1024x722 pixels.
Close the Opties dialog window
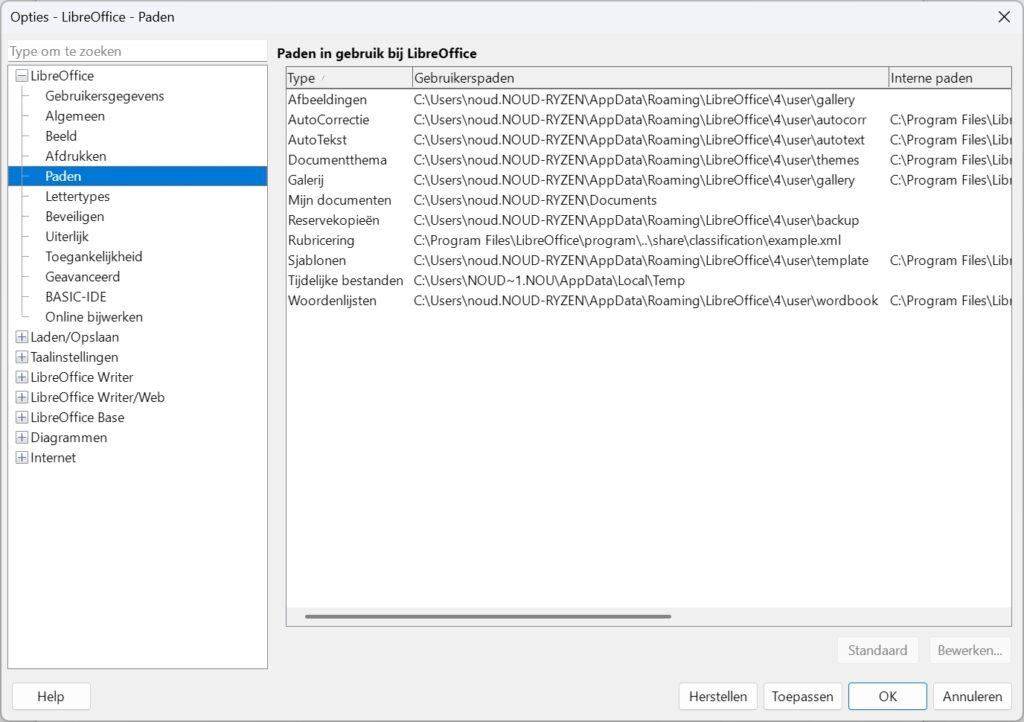[x=1004, y=17]
